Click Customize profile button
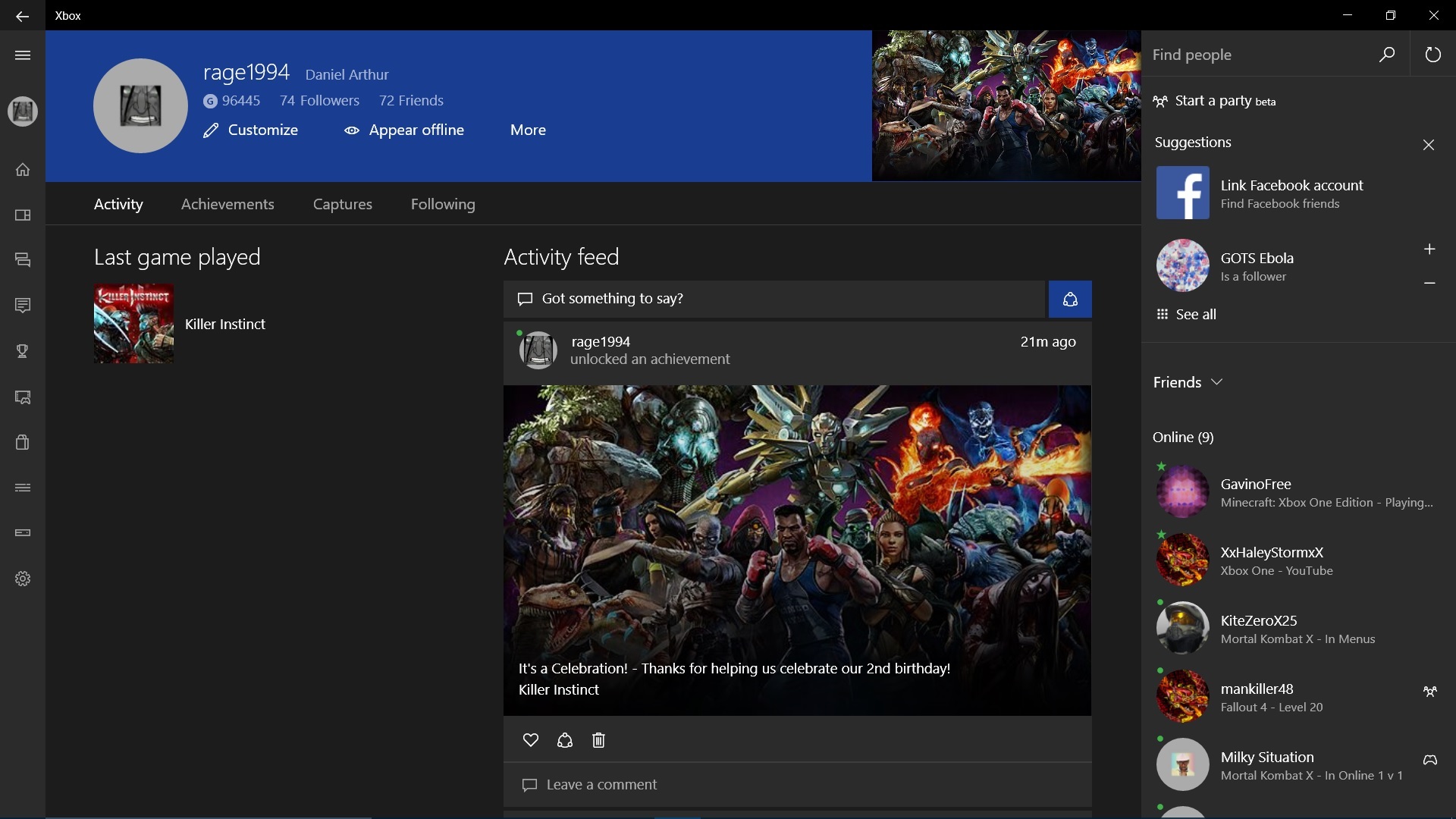The width and height of the screenshot is (1456, 819). pyautogui.click(x=251, y=130)
